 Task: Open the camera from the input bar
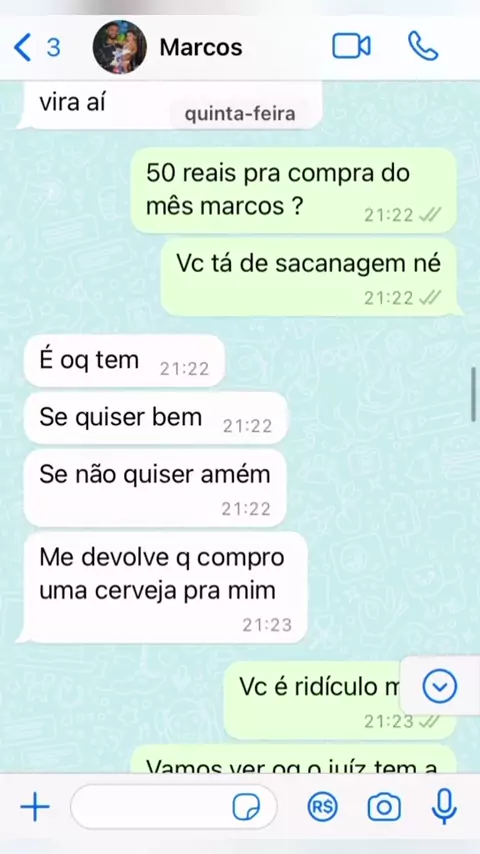click(x=384, y=807)
